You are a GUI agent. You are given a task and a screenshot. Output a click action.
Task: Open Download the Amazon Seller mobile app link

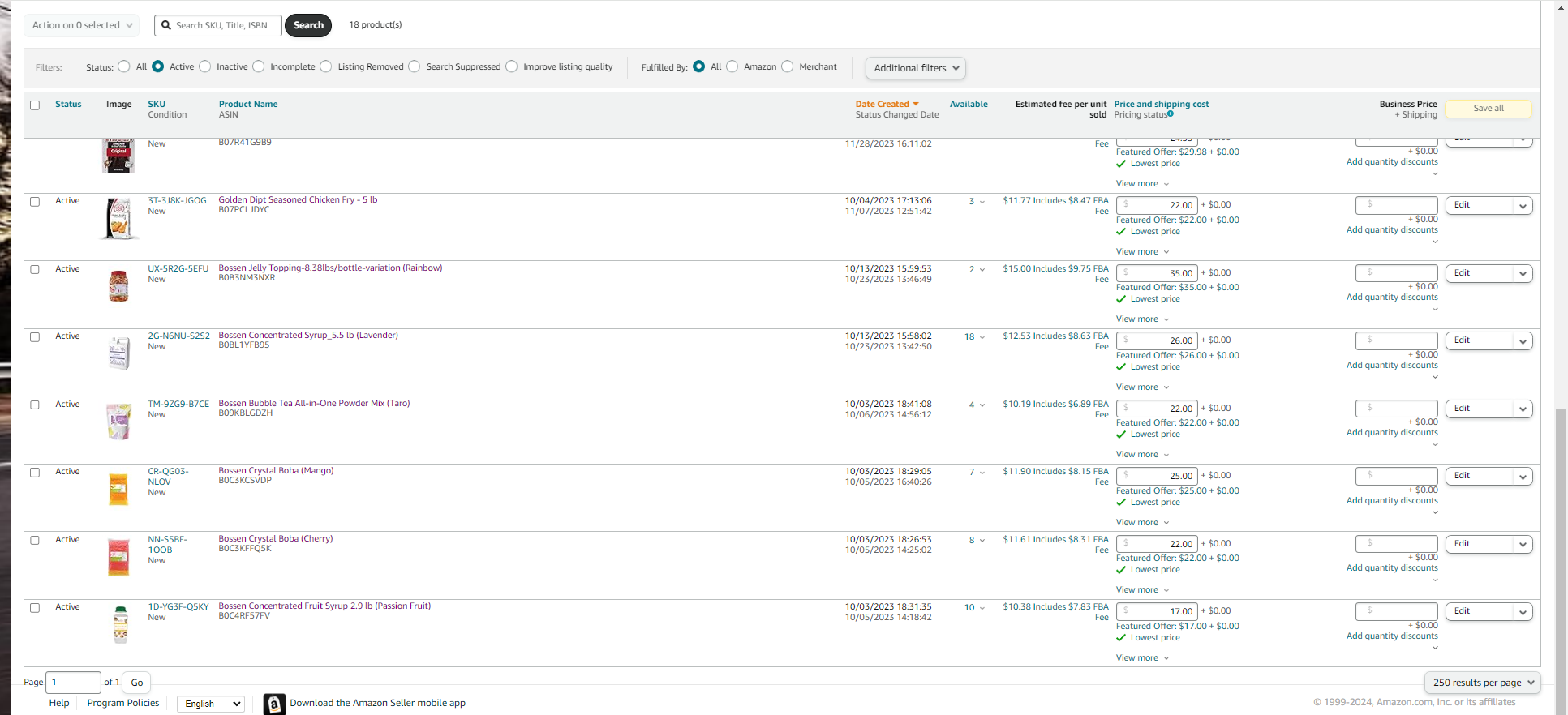pyautogui.click(x=377, y=704)
